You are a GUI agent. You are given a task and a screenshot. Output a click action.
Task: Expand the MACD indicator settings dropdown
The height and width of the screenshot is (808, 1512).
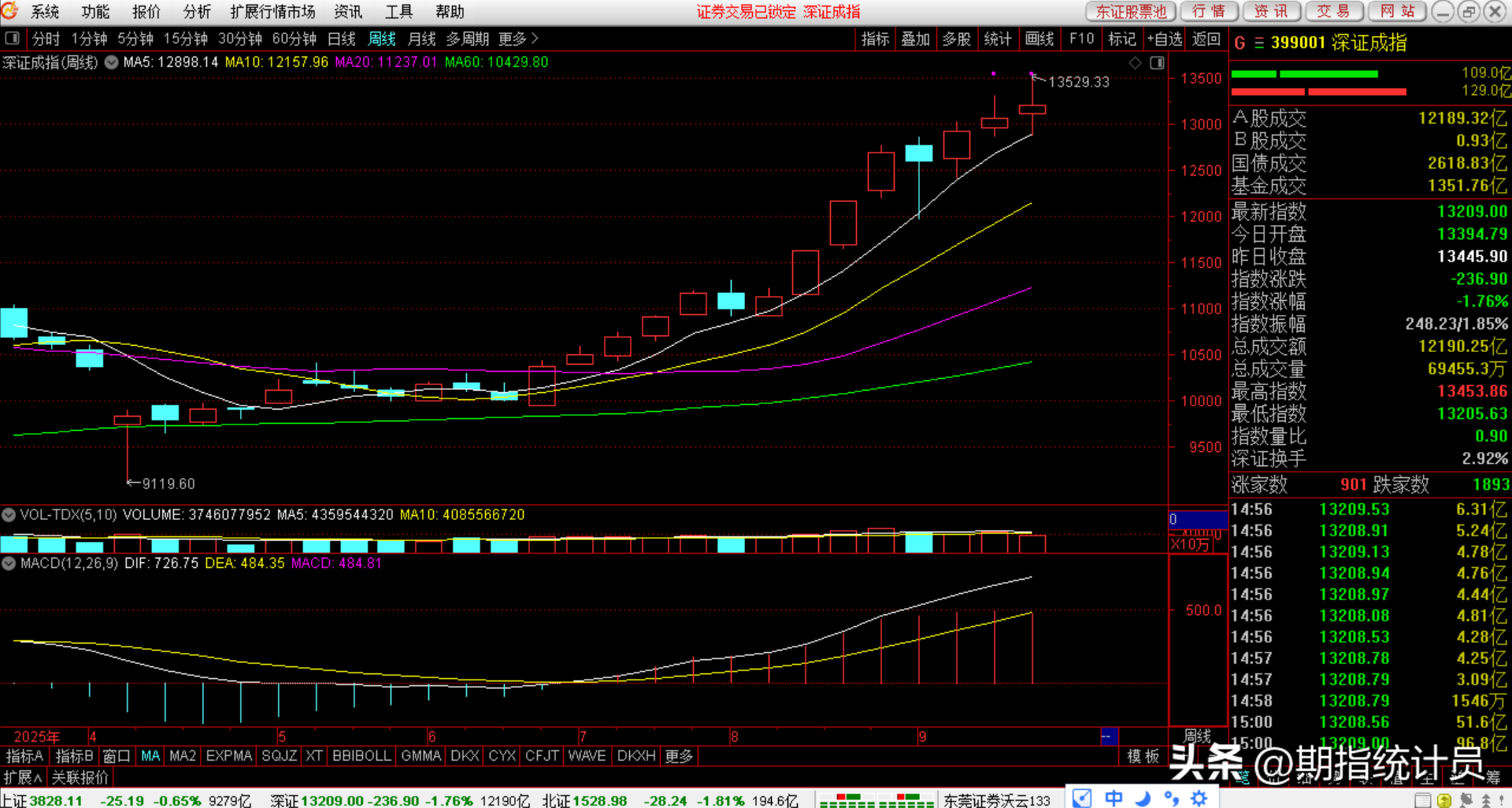pyautogui.click(x=9, y=564)
